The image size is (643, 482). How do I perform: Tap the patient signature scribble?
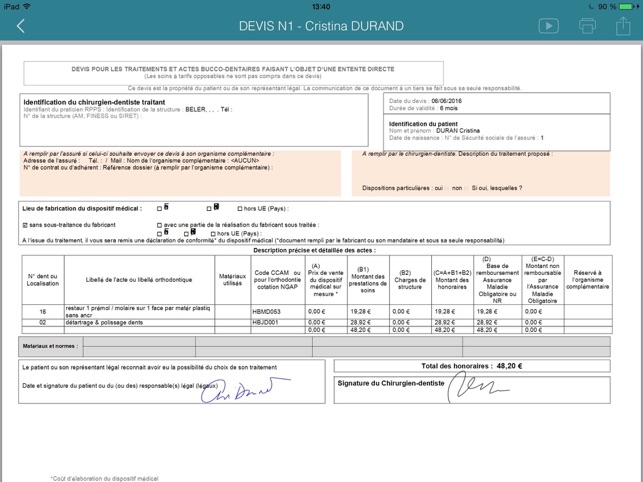click(244, 390)
